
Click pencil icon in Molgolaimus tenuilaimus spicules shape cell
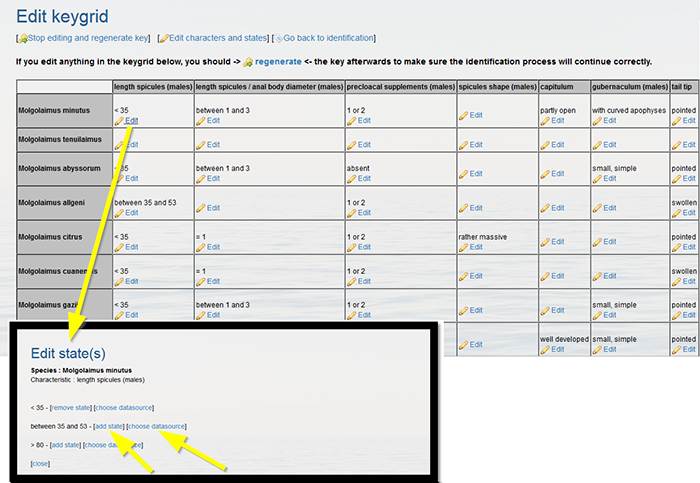pos(463,145)
